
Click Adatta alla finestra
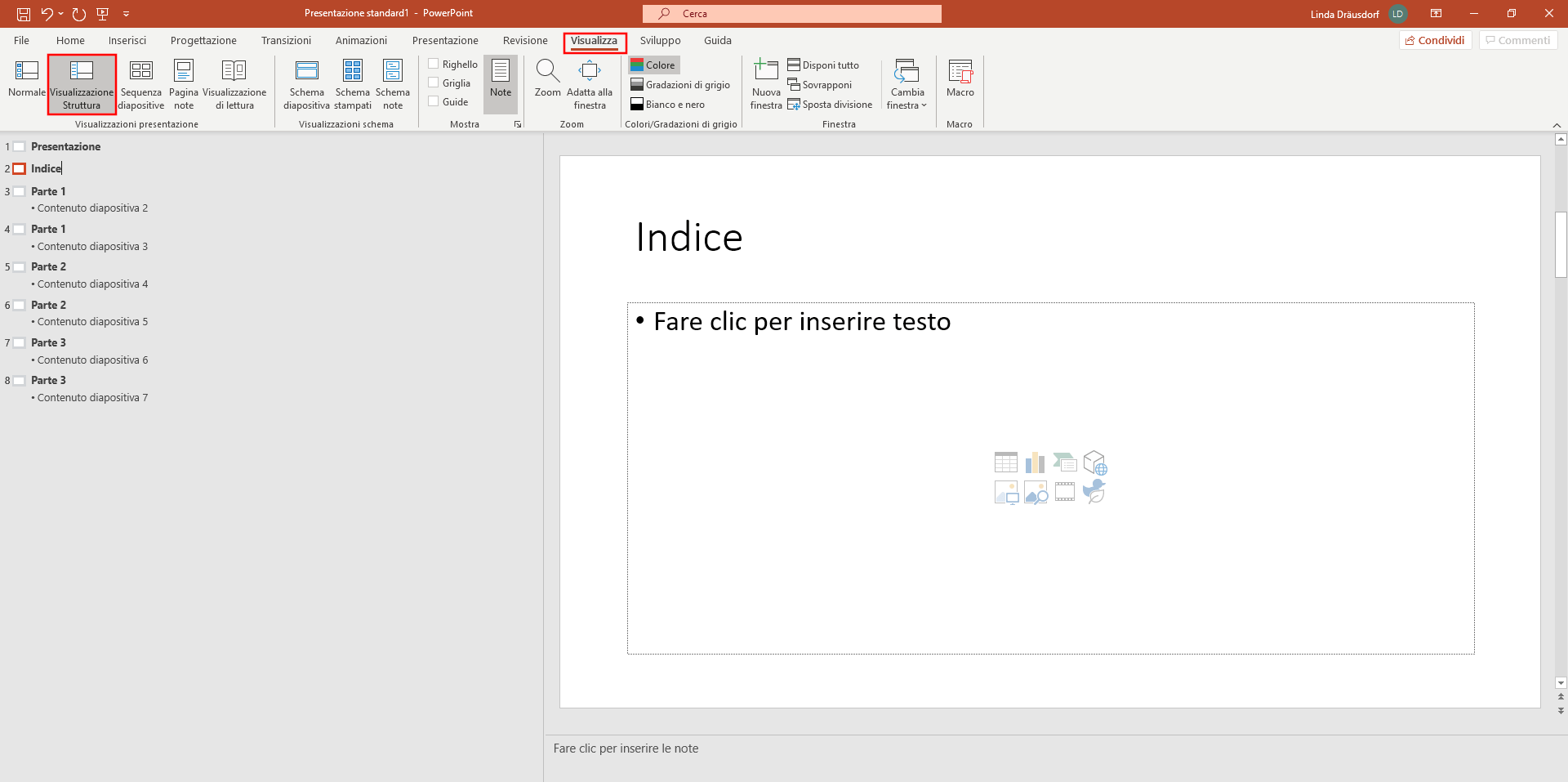tap(590, 85)
